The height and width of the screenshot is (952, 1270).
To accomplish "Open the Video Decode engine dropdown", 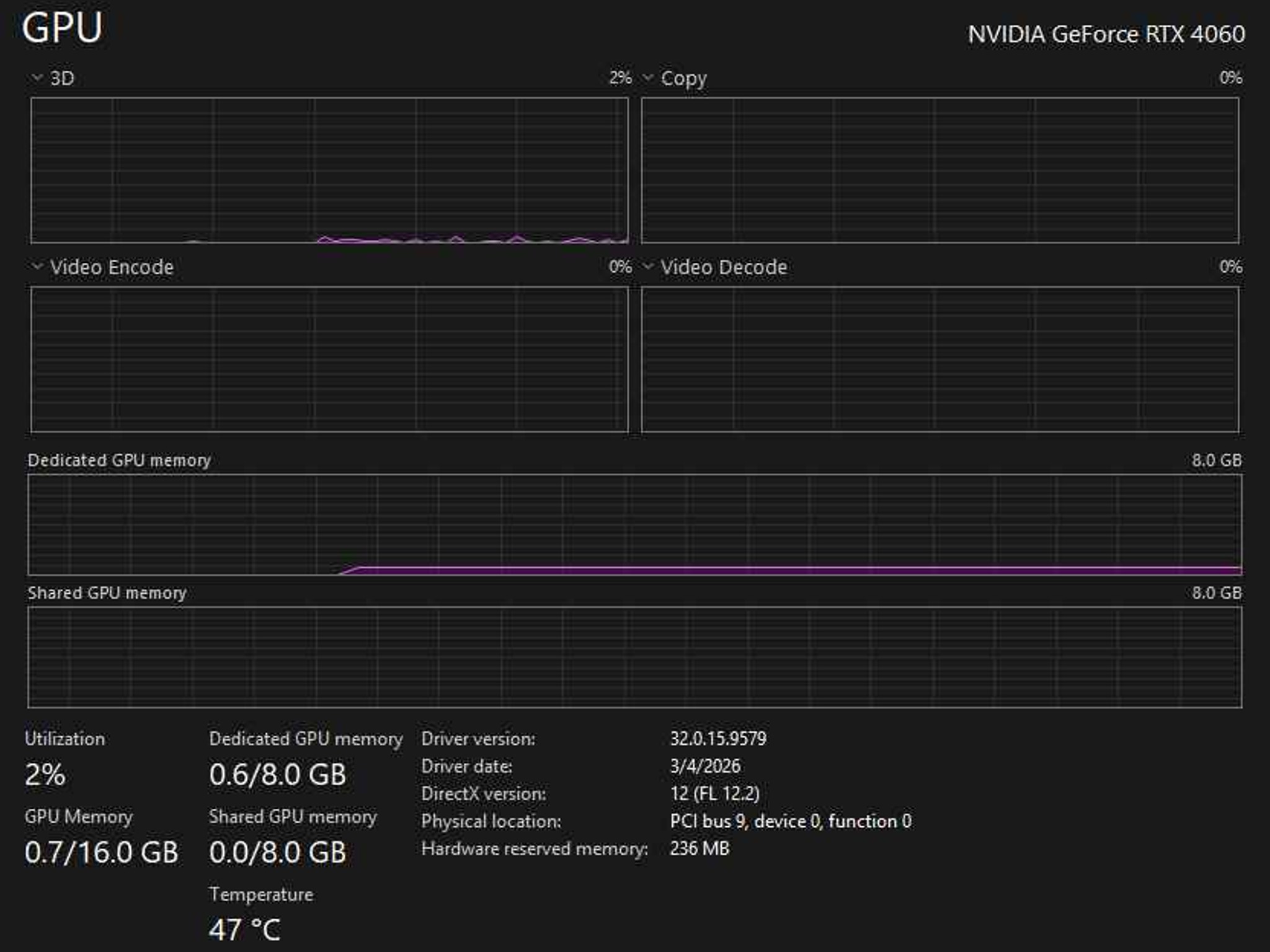I will [x=714, y=267].
